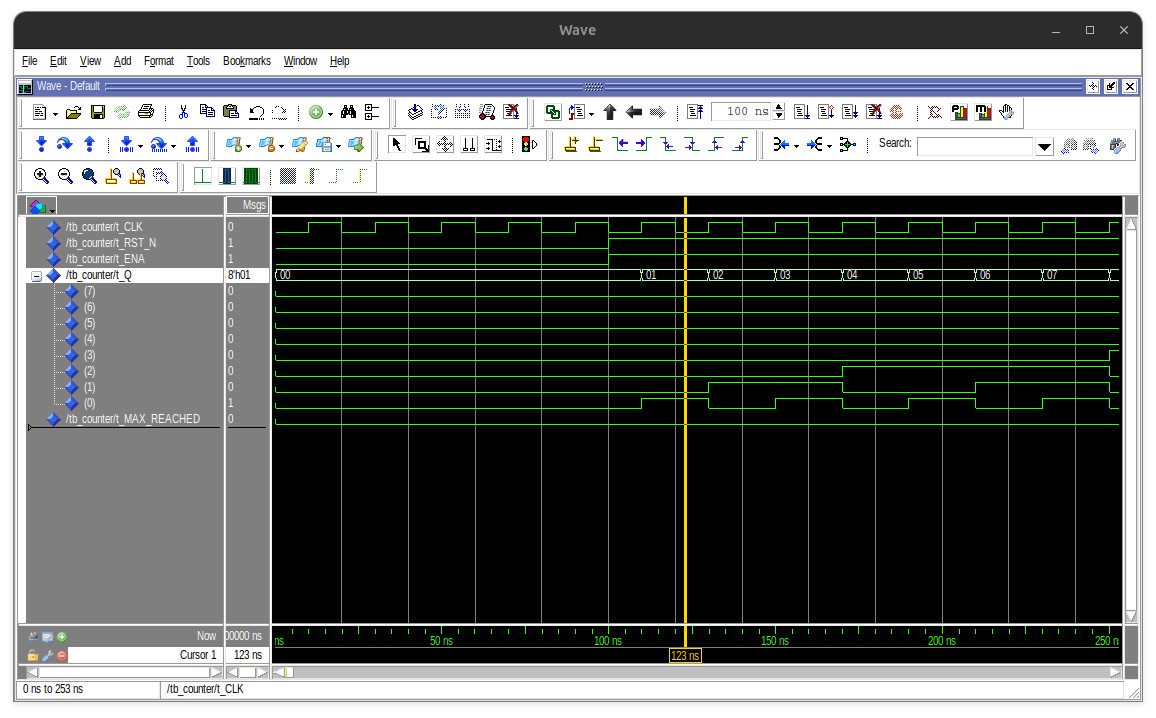1156x718 pixels.
Task: Click the traffic light Stop Drag icon
Action: click(x=529, y=145)
